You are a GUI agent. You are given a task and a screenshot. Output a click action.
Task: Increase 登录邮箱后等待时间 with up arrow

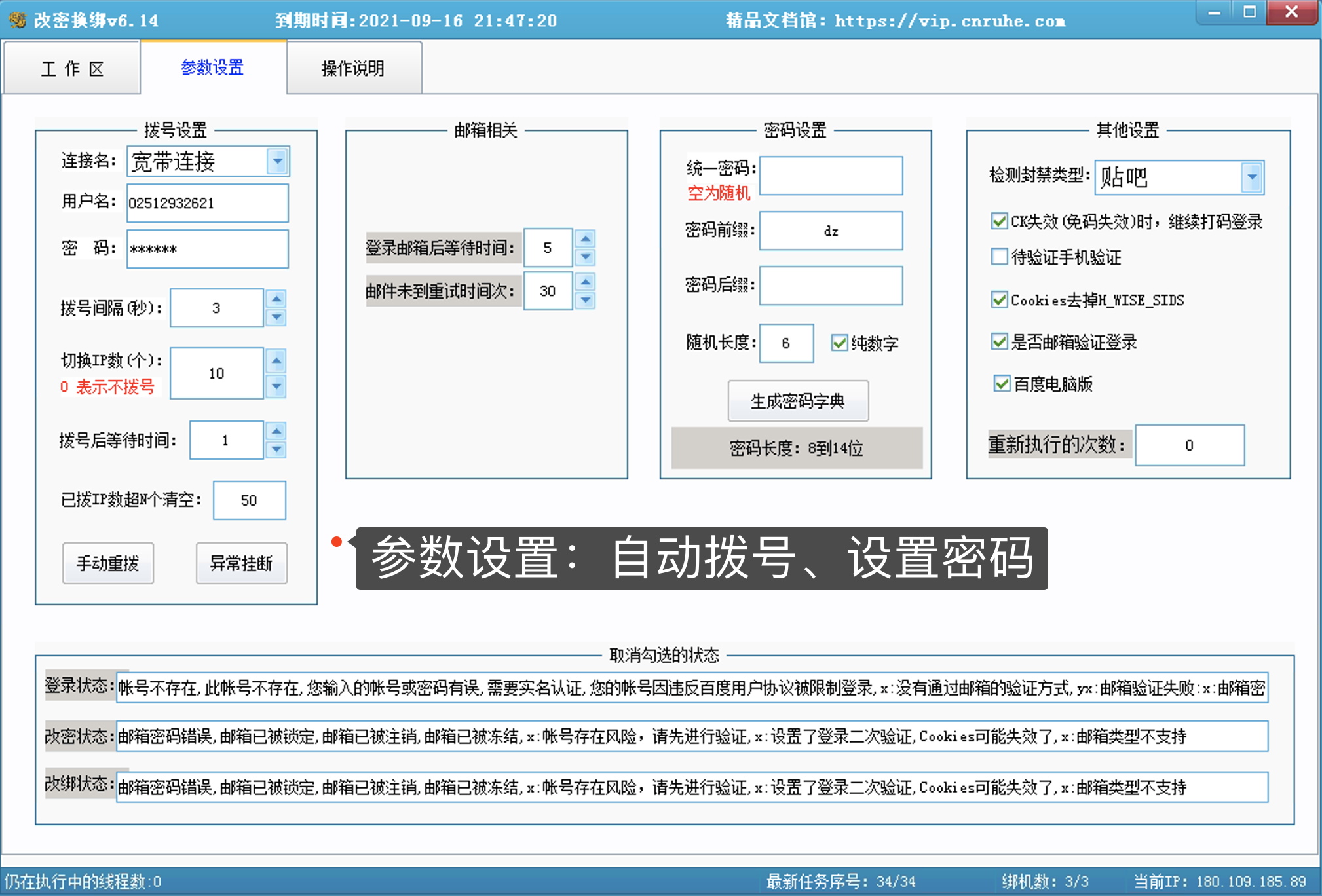point(586,238)
